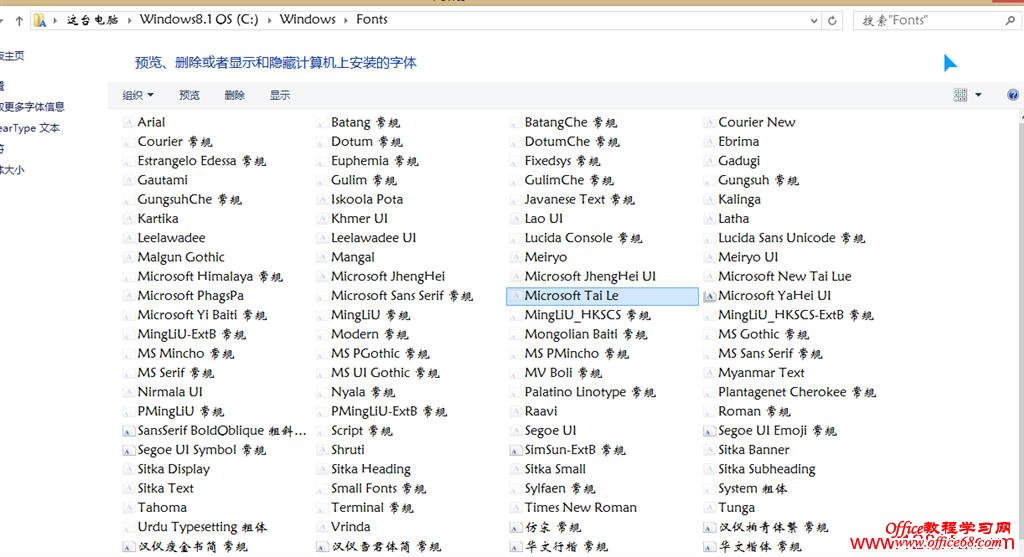This screenshot has width=1024, height=557.
Task: Select the Microsoft JhengHei UI font
Action: (590, 277)
